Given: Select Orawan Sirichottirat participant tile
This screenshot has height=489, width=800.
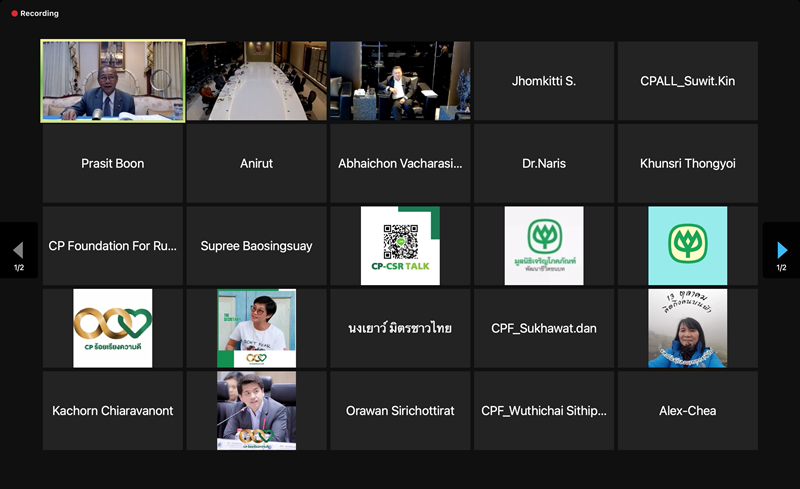Looking at the screenshot, I should click(x=400, y=410).
